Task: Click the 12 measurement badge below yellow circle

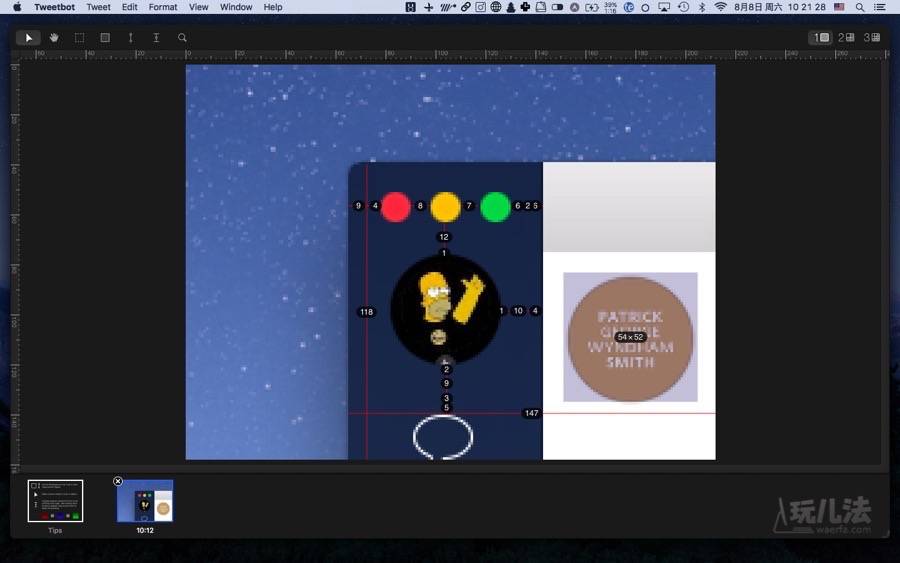Action: tap(444, 237)
